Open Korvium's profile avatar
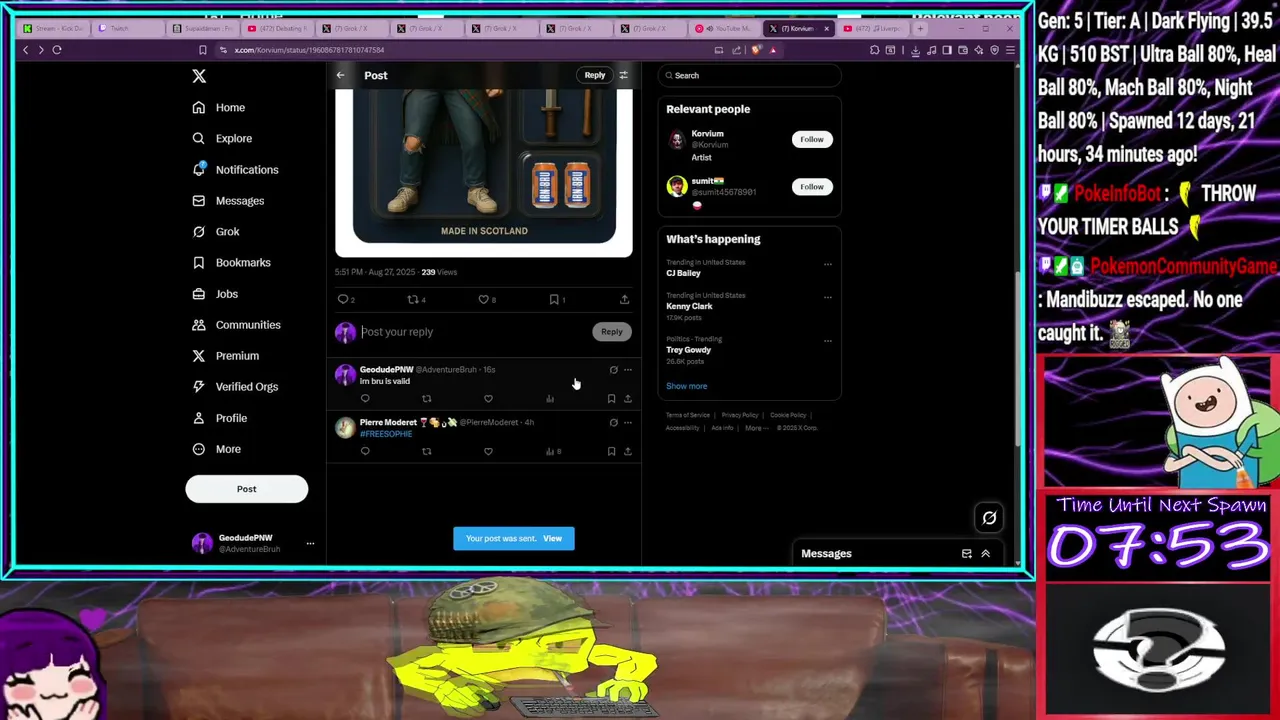The height and width of the screenshot is (720, 1280). (x=677, y=139)
